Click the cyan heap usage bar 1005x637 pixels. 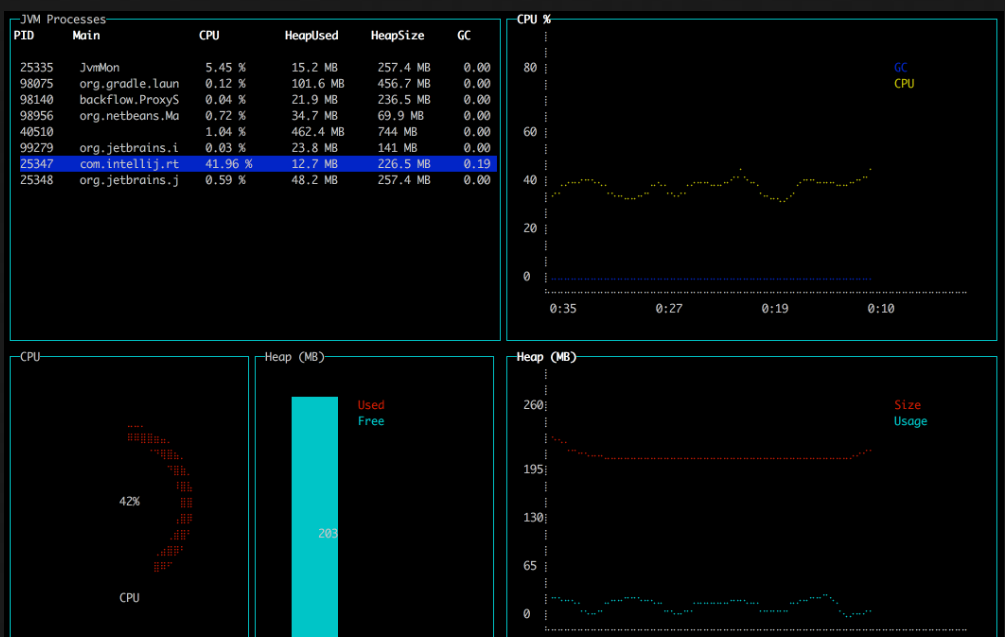315,500
